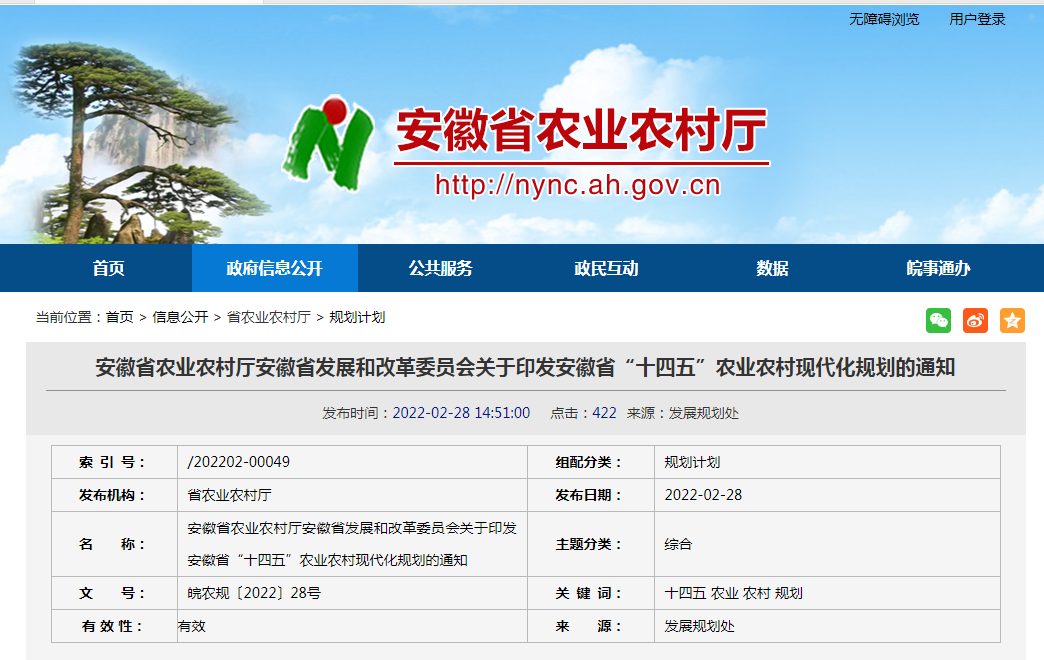
Task: Open the 首页 navigation tab
Action: (109, 268)
